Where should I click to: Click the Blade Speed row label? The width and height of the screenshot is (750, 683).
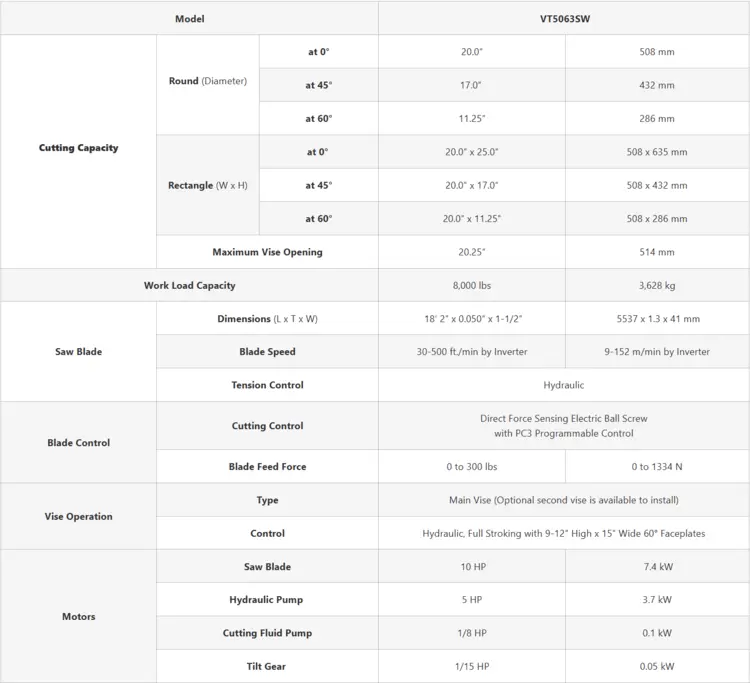[267, 352]
